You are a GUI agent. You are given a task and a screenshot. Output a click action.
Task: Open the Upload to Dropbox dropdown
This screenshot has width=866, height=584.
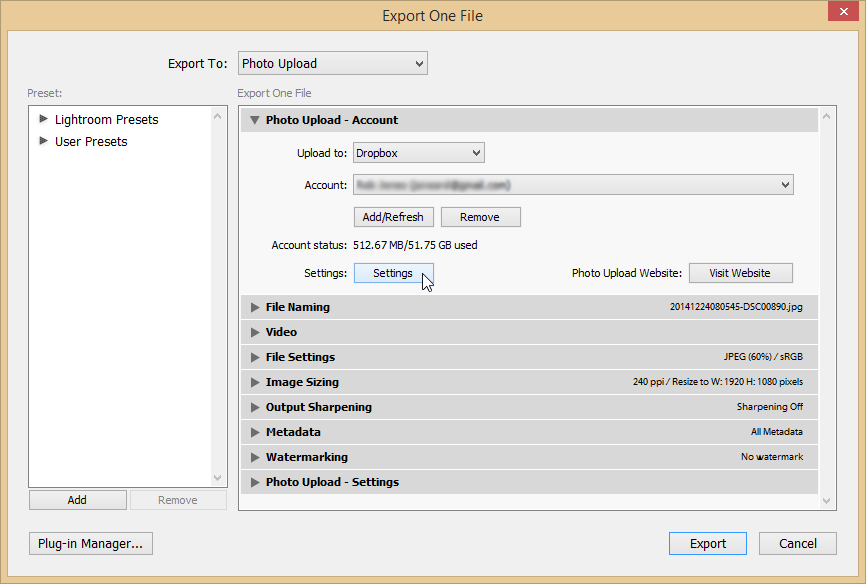[418, 153]
